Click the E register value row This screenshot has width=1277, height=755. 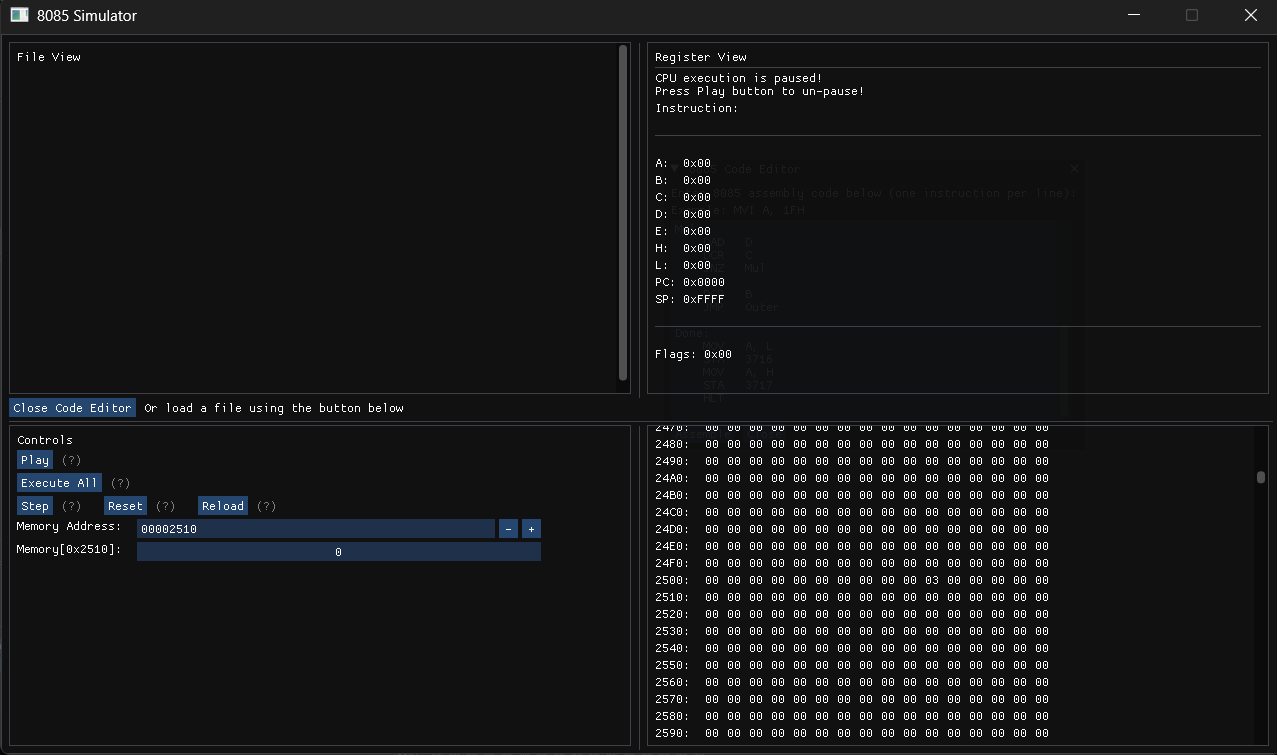(683, 231)
